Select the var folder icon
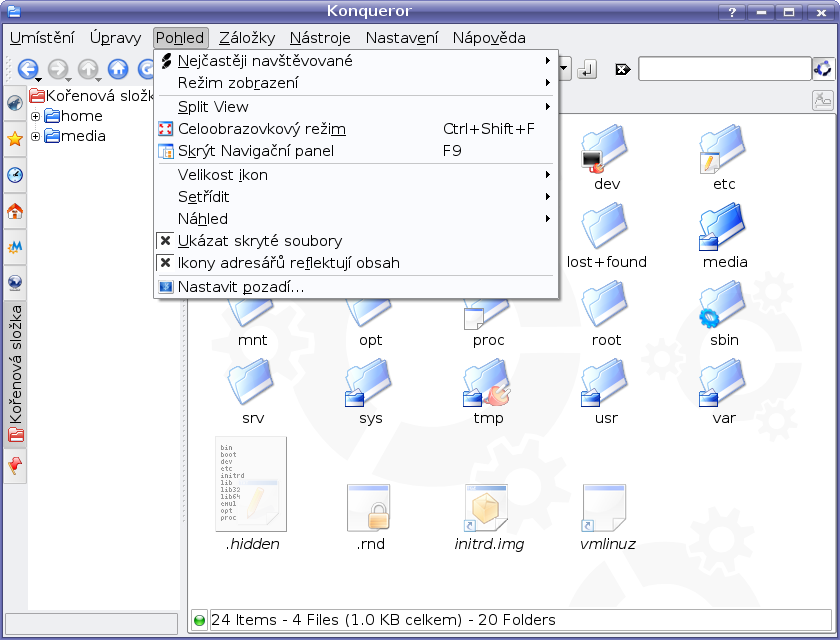The width and height of the screenshot is (840, 640). 724,383
